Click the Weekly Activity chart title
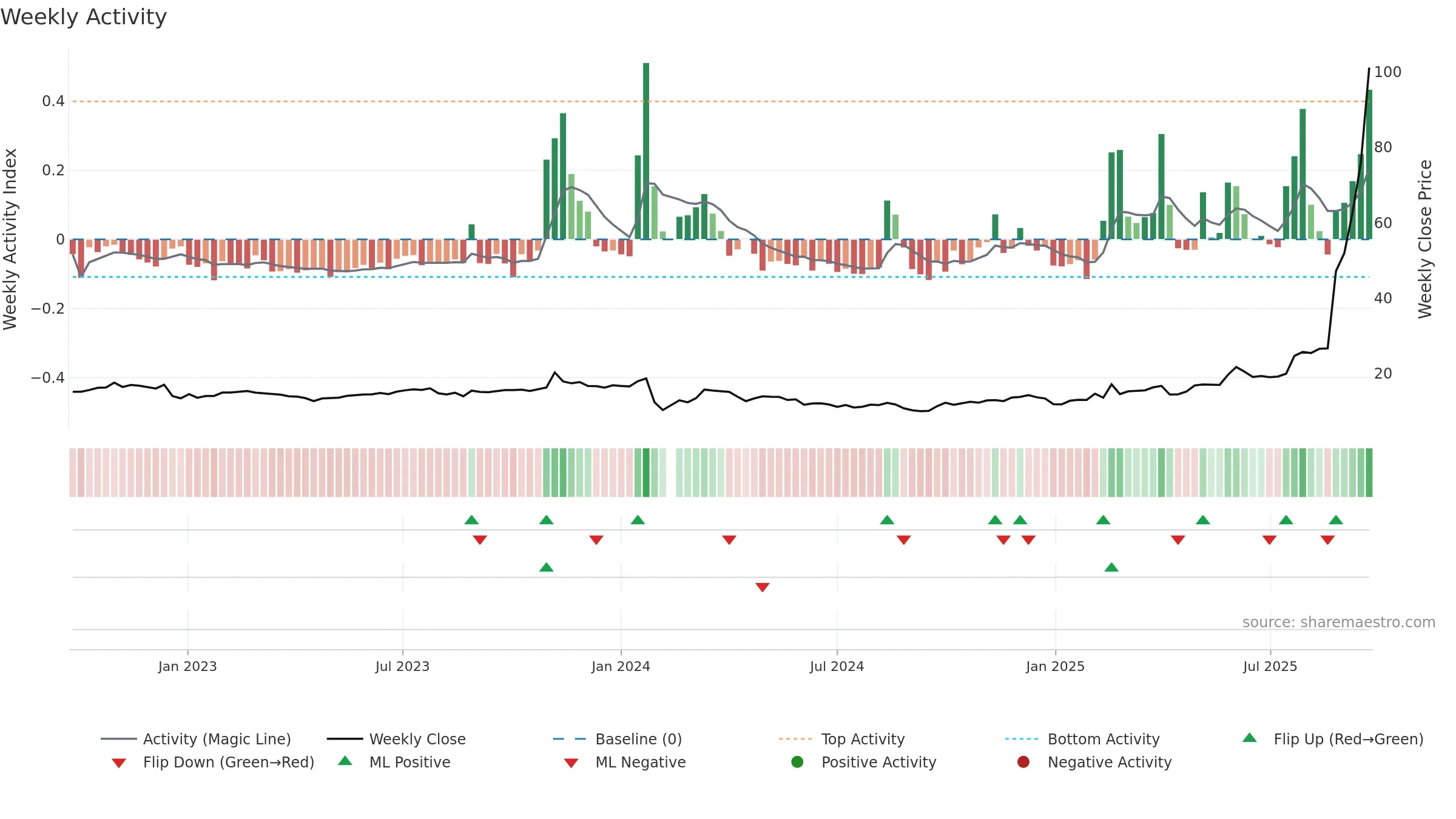The width and height of the screenshot is (1456, 819). (x=84, y=17)
